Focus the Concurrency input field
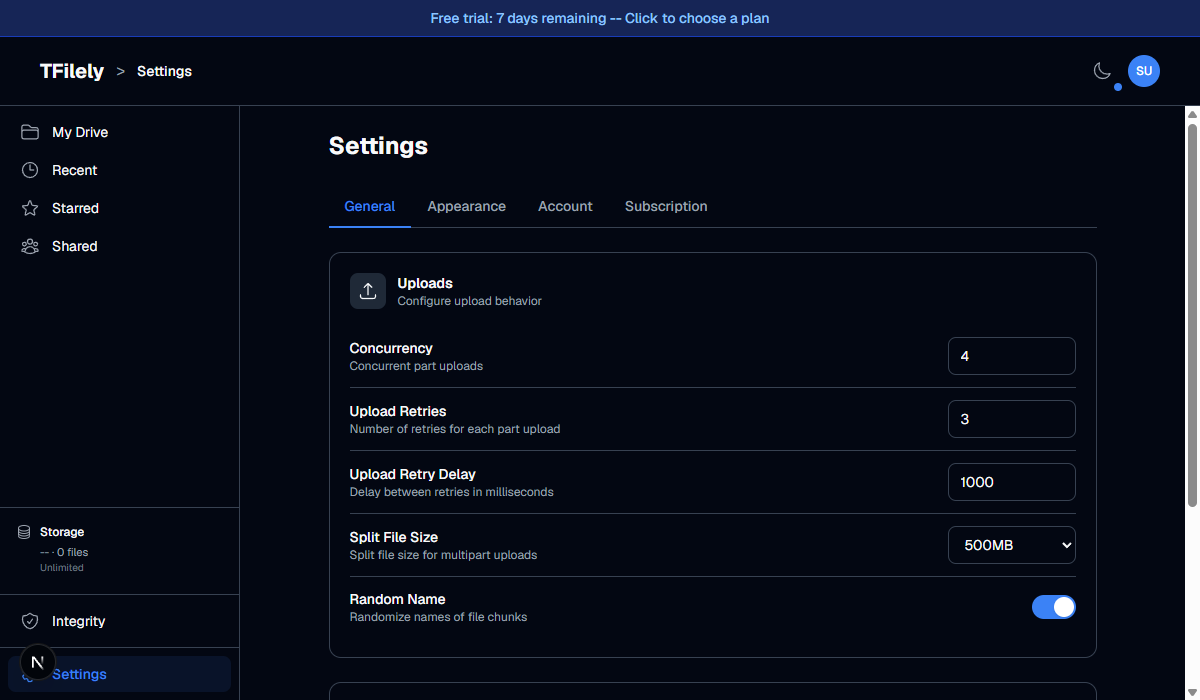Image resolution: width=1200 pixels, height=700 pixels. click(x=1012, y=356)
